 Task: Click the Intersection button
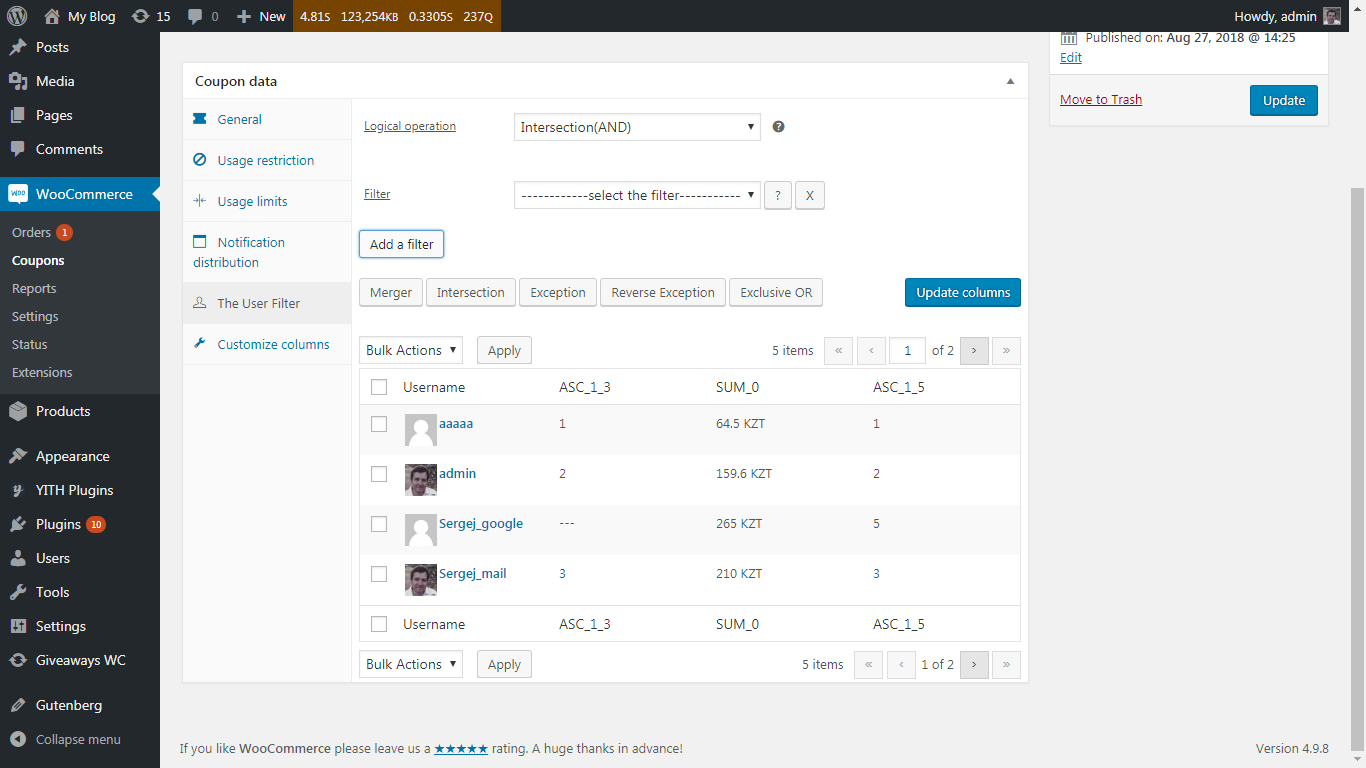(x=471, y=292)
